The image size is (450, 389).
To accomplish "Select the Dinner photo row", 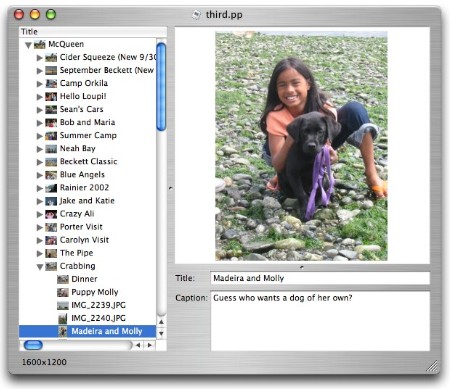I will click(x=88, y=279).
